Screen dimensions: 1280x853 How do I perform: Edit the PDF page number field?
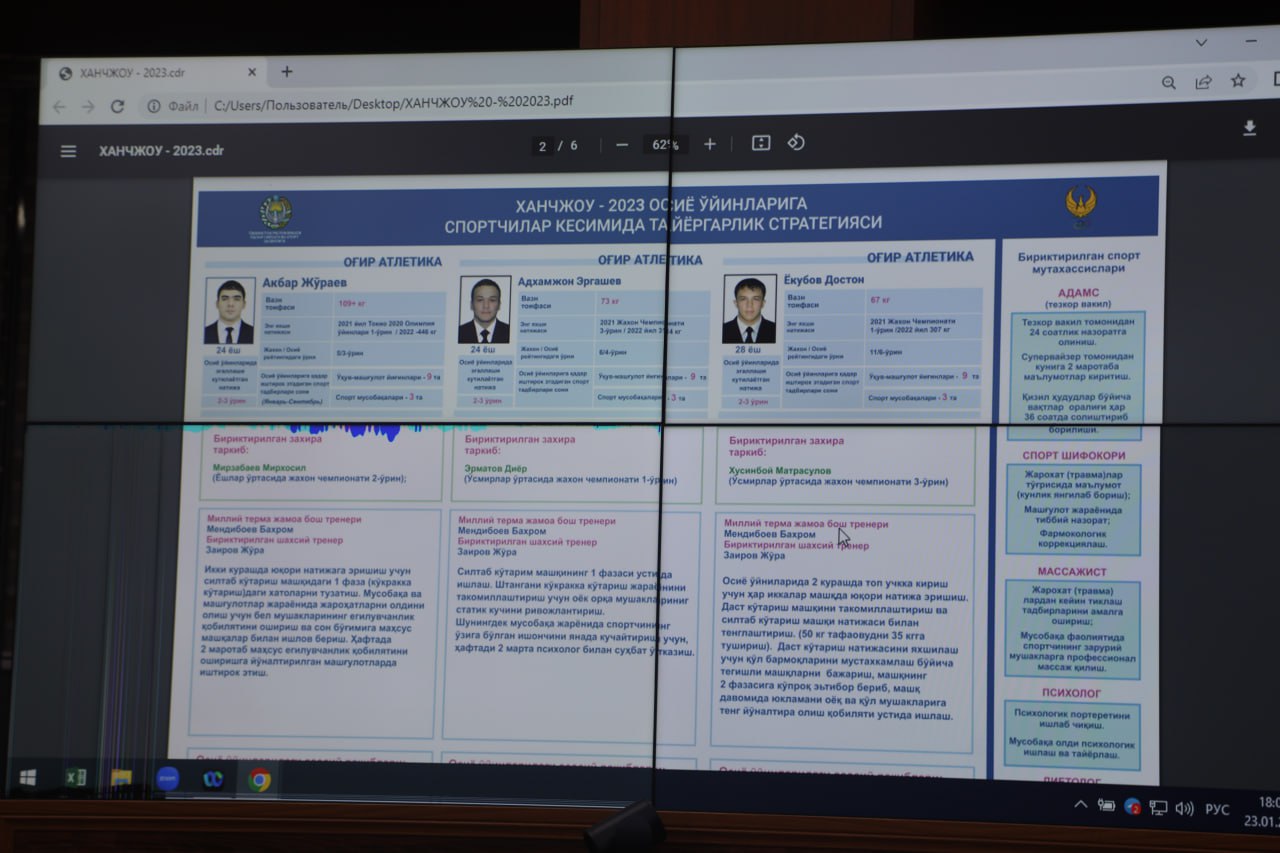[x=543, y=146]
